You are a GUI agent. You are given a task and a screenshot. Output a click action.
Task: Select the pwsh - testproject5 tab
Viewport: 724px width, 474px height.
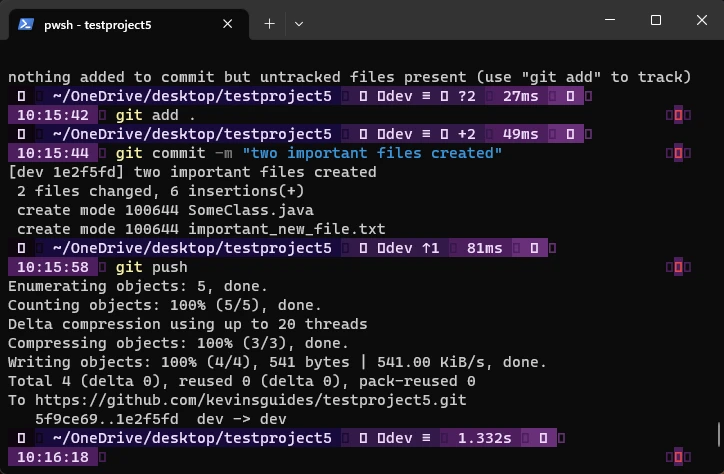pyautogui.click(x=129, y=24)
